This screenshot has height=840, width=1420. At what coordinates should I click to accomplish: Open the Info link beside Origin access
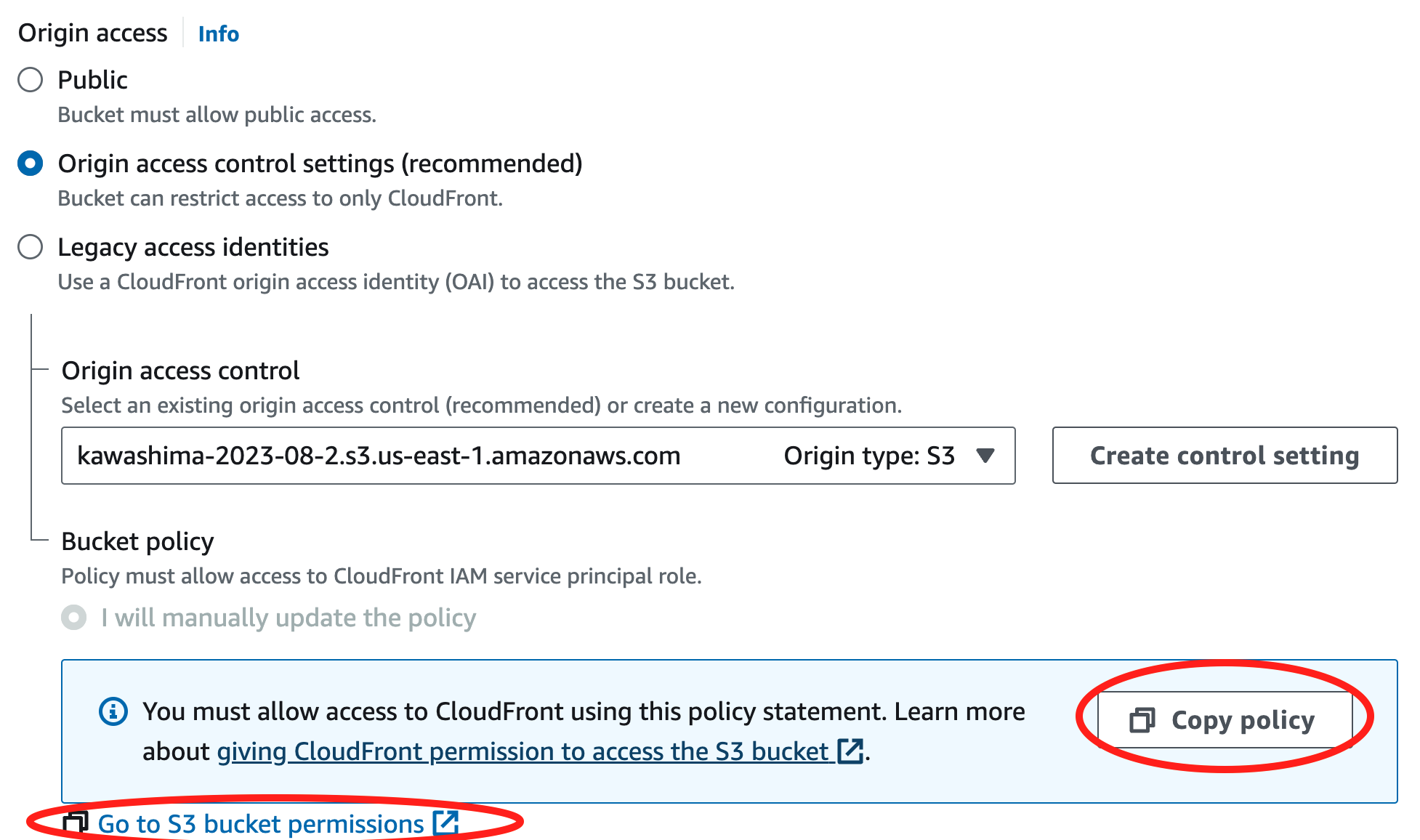pyautogui.click(x=218, y=34)
